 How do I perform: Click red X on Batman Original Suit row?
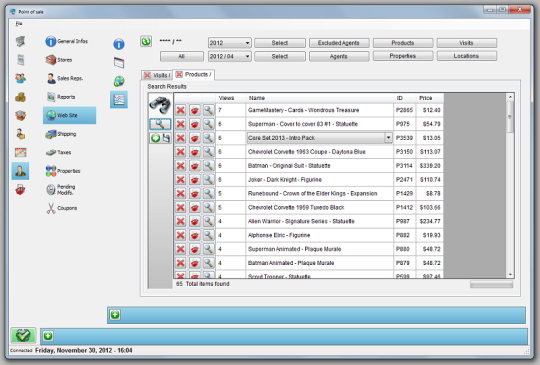(x=180, y=166)
